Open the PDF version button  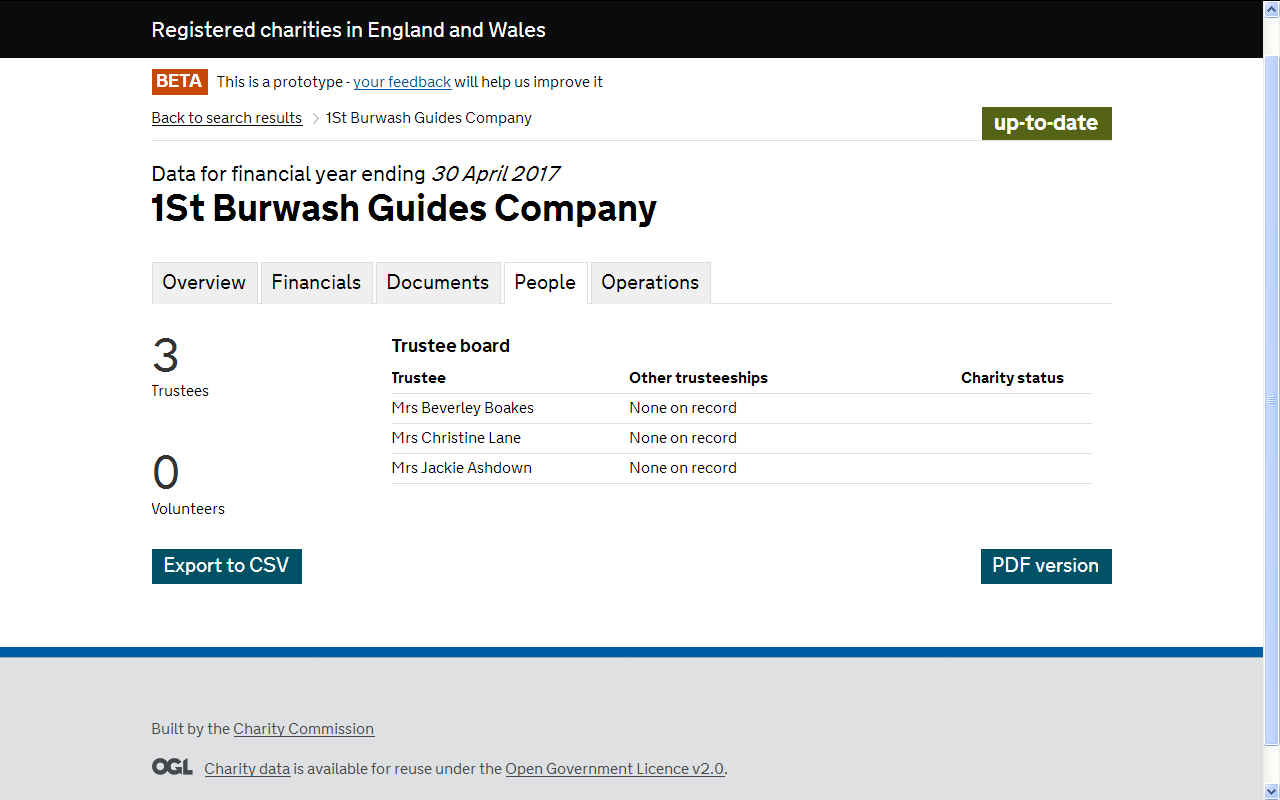point(1046,566)
